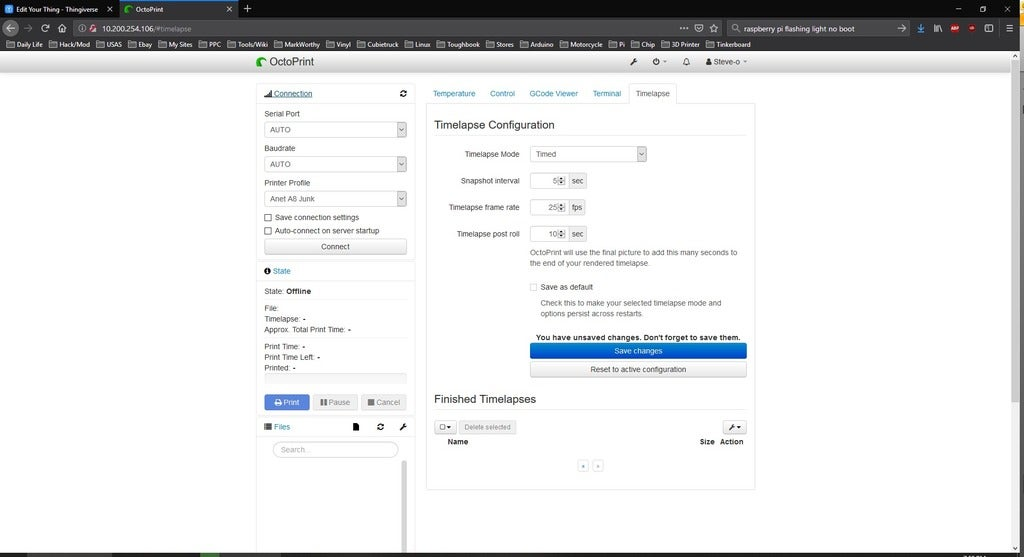Open the Tinkerboard bookmarks folder
Image resolution: width=1024 pixels, height=557 pixels.
pos(728,45)
